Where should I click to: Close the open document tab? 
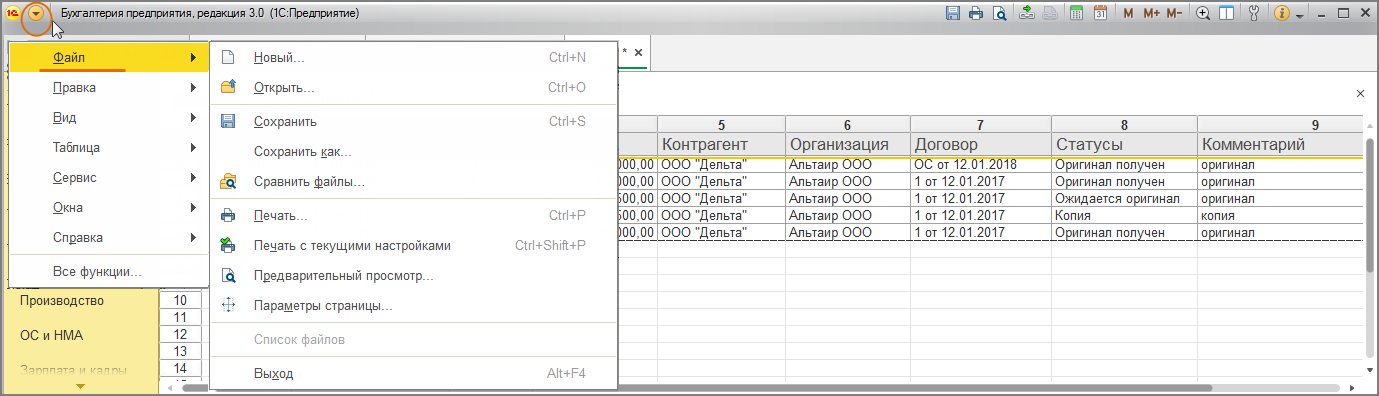(x=638, y=52)
